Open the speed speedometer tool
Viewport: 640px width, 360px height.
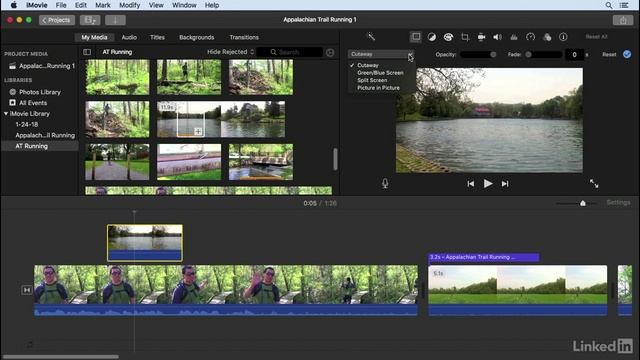click(x=530, y=37)
